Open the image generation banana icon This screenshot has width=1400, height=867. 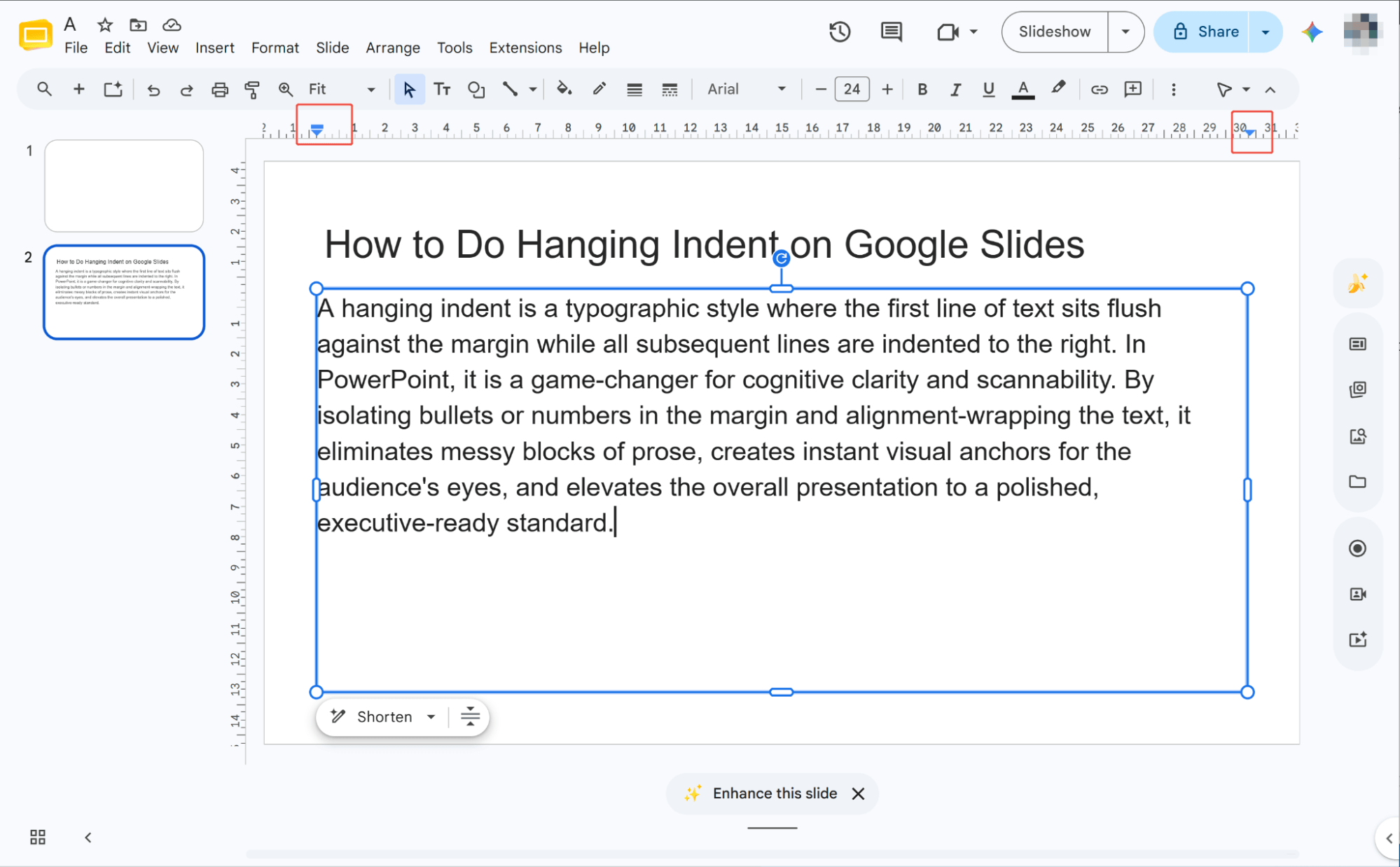[1357, 283]
